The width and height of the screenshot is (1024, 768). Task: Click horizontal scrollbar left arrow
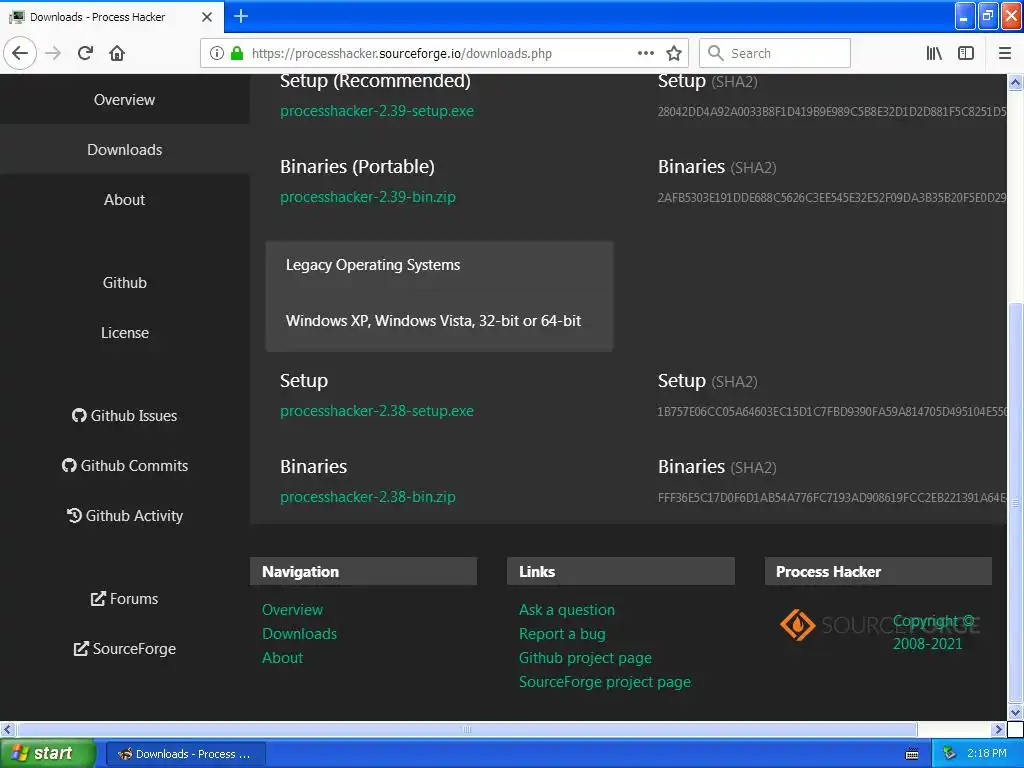[7, 729]
